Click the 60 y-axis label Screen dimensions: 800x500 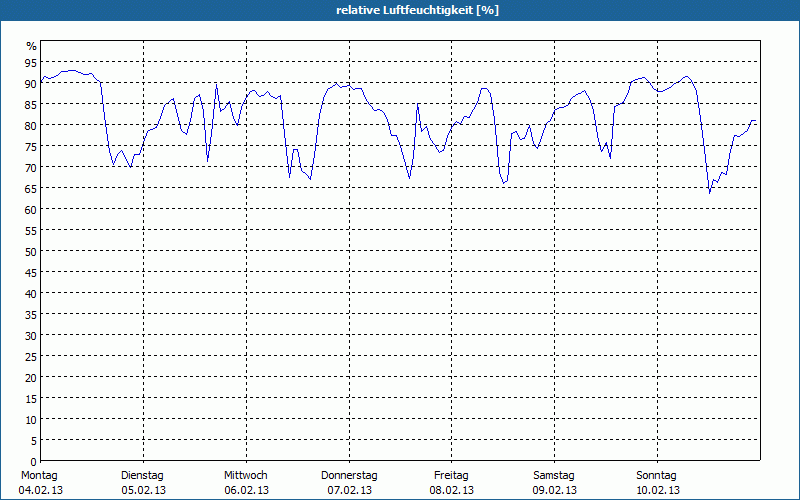click(x=31, y=209)
